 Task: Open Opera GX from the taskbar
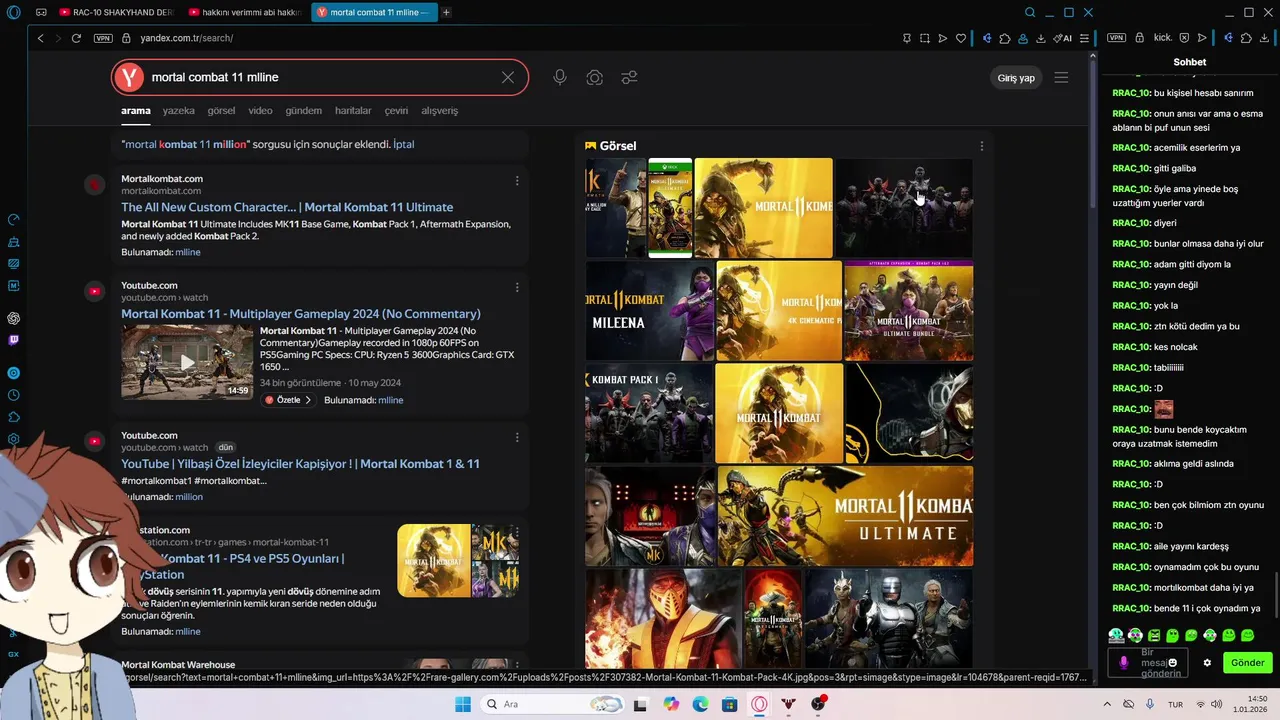(759, 704)
